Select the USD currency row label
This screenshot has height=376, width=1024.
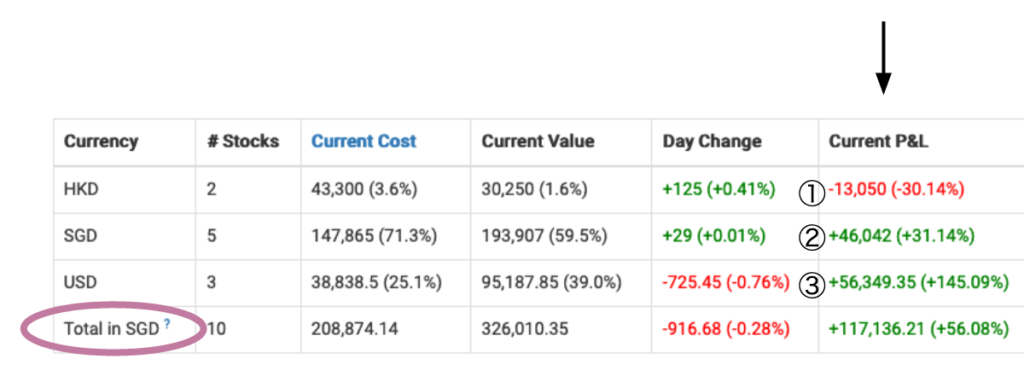(x=80, y=283)
